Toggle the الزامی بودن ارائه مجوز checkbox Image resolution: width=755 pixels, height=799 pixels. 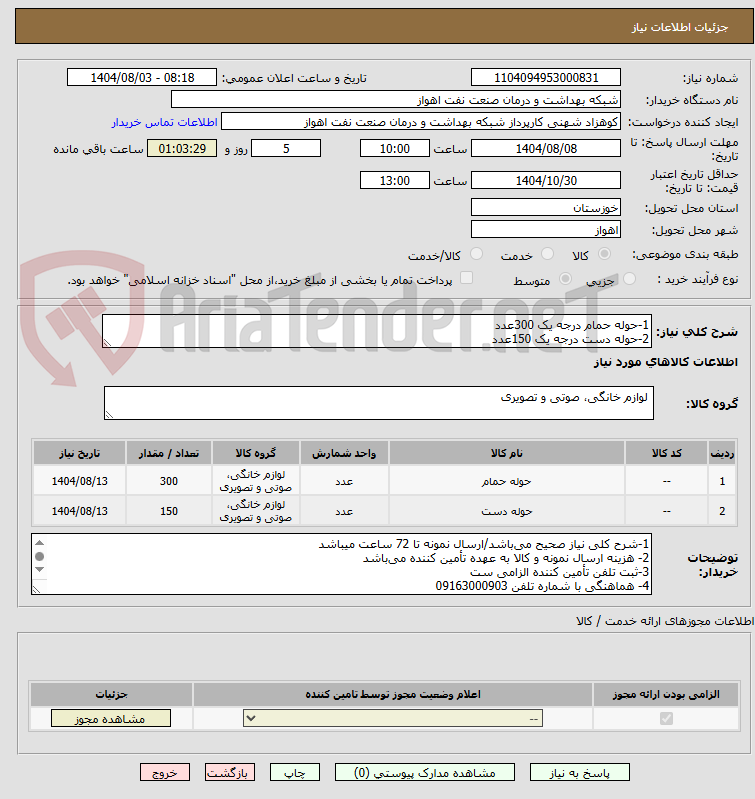pos(666,718)
